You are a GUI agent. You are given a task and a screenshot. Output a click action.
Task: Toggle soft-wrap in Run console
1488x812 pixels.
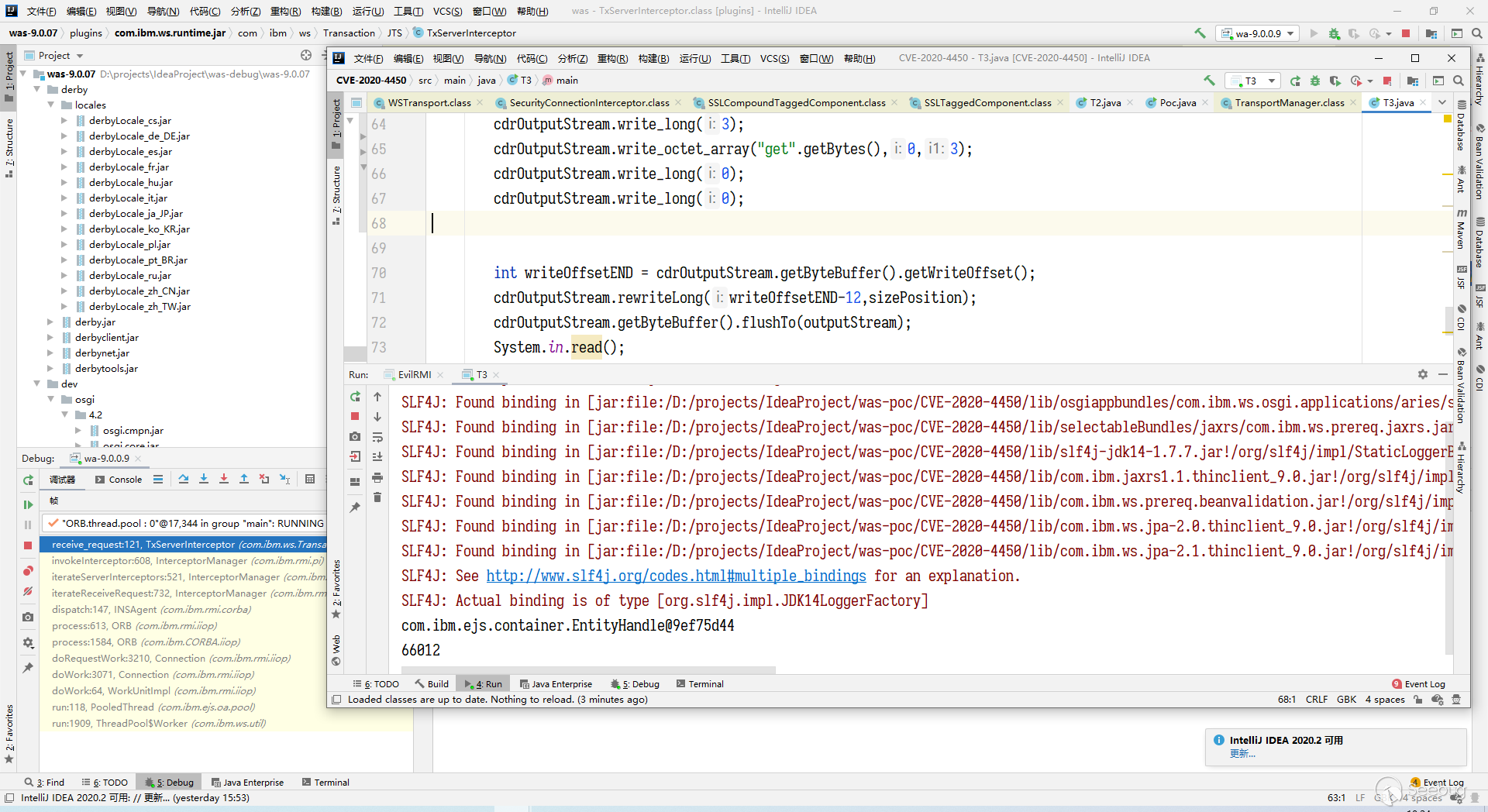[377, 437]
